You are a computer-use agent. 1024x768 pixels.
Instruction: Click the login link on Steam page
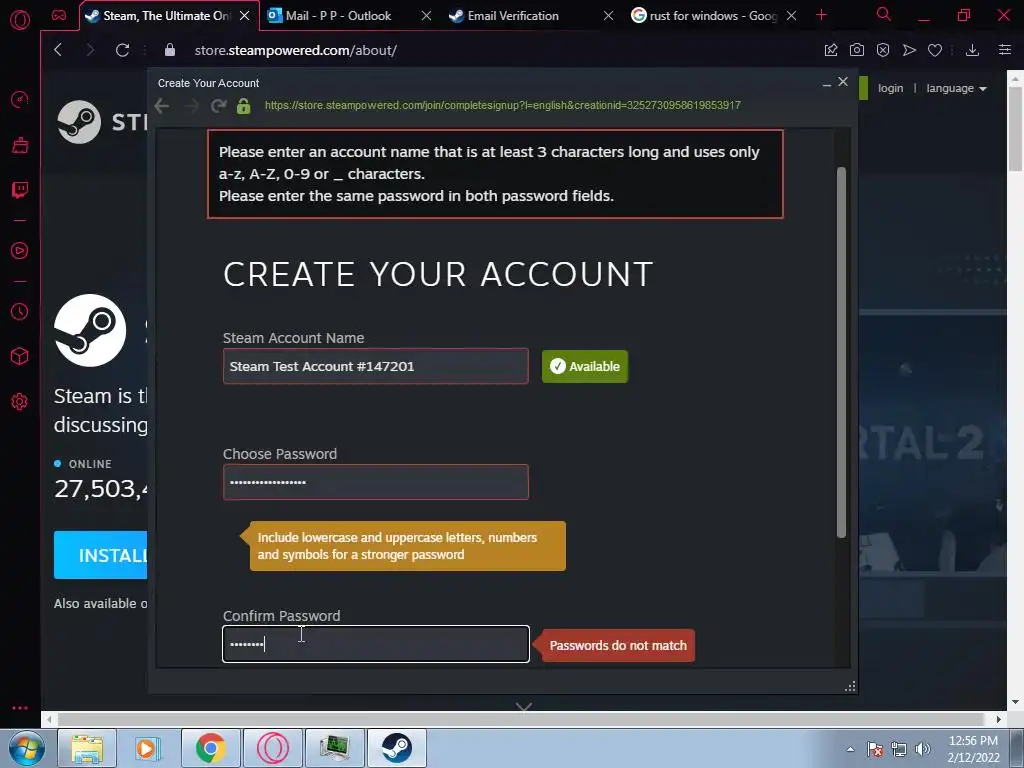tap(890, 88)
